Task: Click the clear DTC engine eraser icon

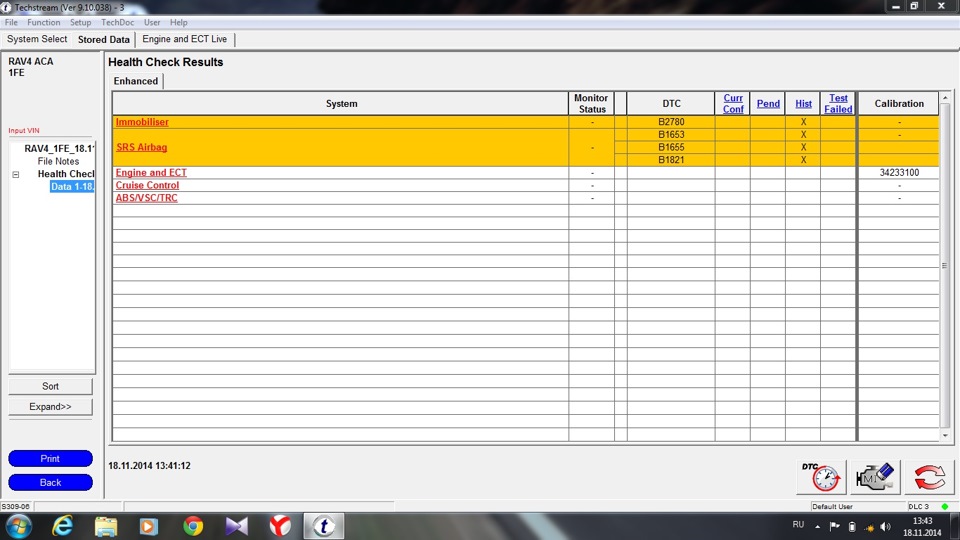Action: pyautogui.click(x=875, y=477)
